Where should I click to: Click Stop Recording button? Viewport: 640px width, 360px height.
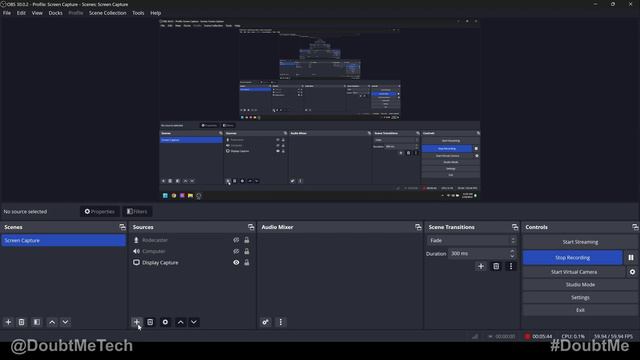click(x=573, y=258)
